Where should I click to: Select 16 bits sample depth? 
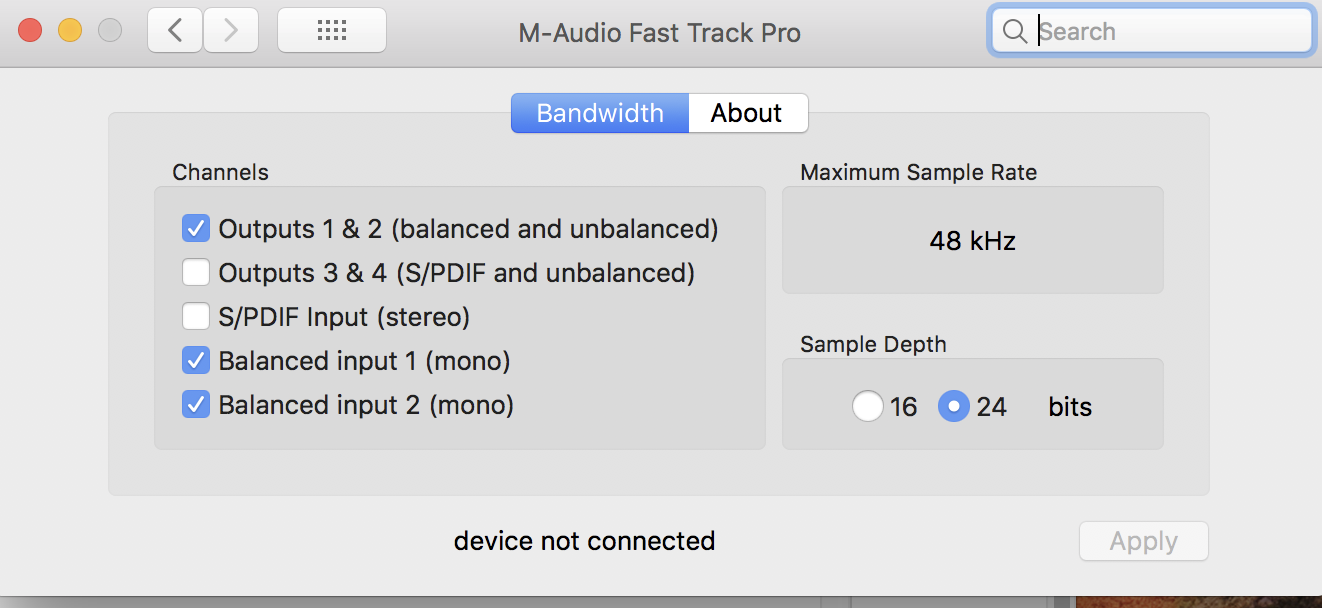pos(867,407)
